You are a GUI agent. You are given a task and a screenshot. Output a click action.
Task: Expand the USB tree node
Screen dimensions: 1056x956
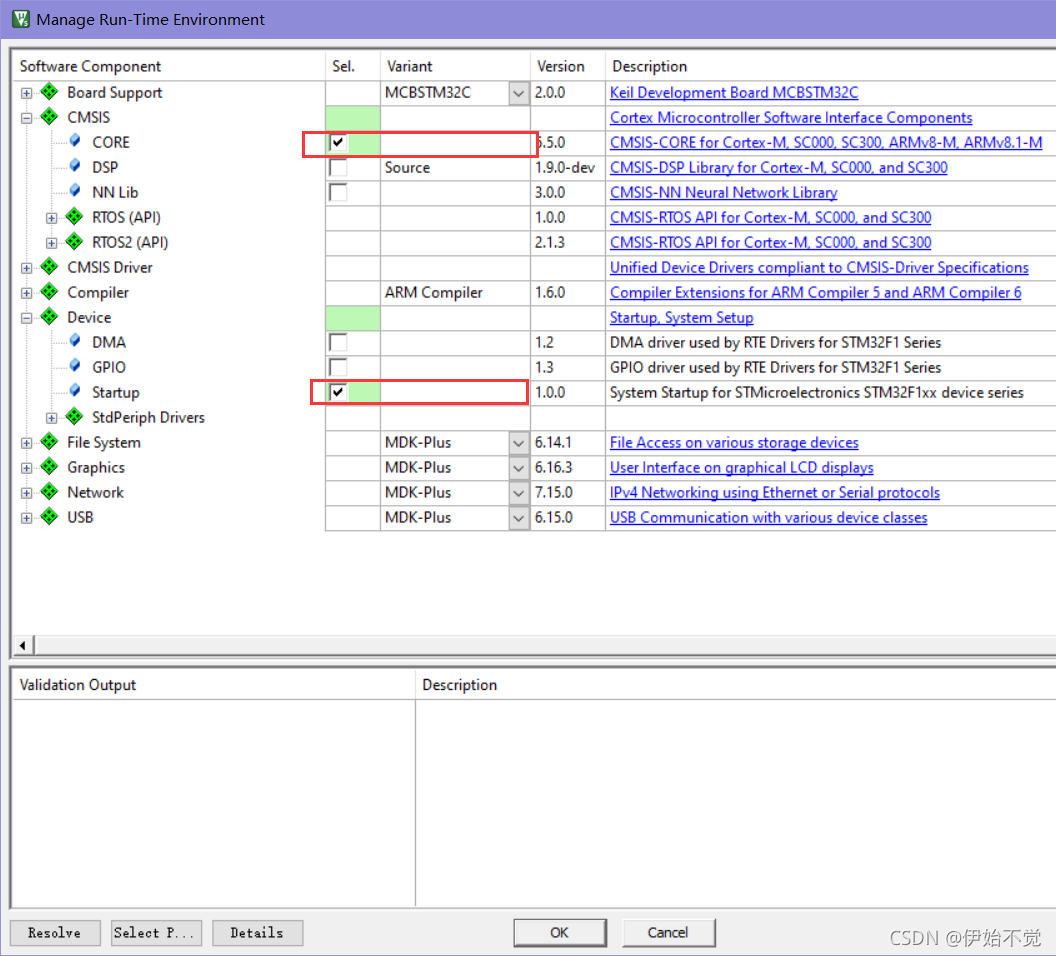[26, 518]
